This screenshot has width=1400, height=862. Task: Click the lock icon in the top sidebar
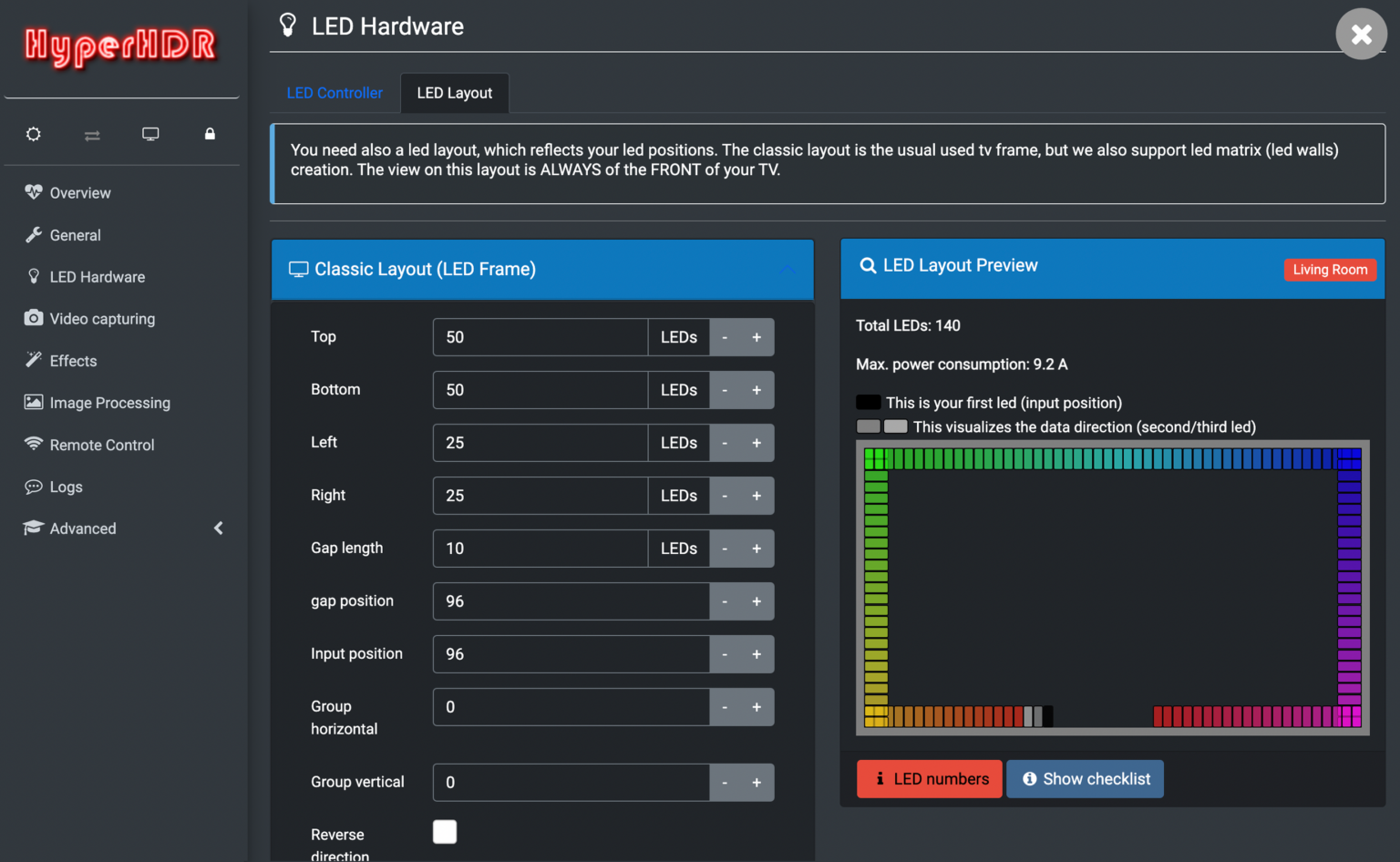[x=210, y=134]
